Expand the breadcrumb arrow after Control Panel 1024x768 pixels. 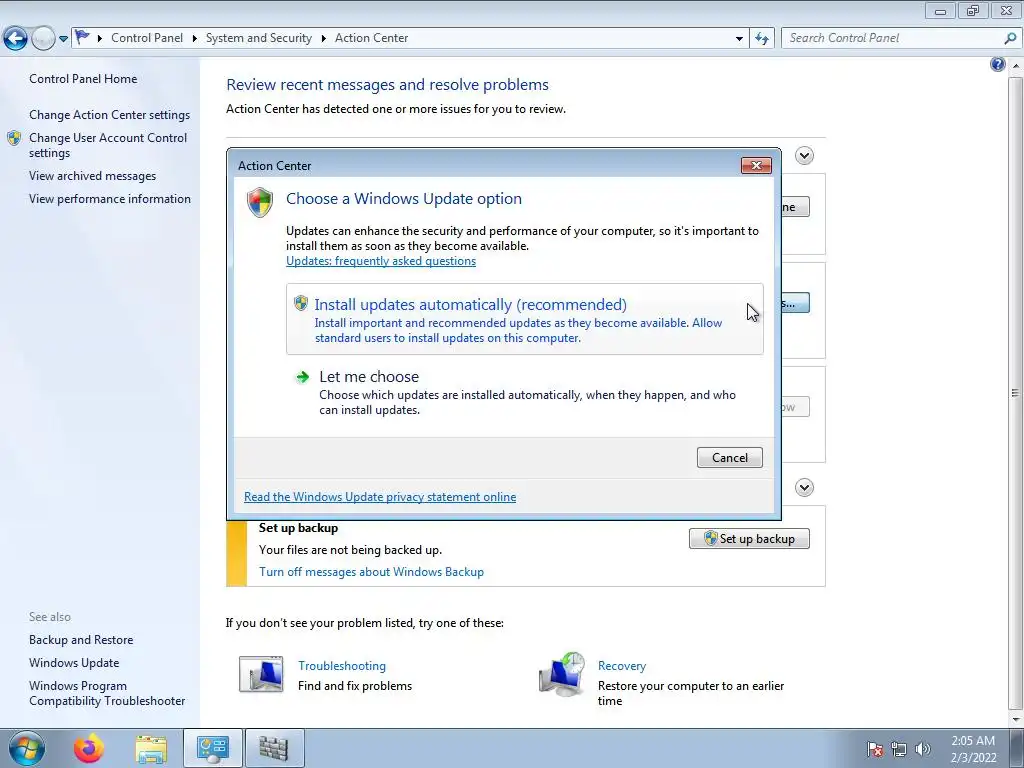195,39
